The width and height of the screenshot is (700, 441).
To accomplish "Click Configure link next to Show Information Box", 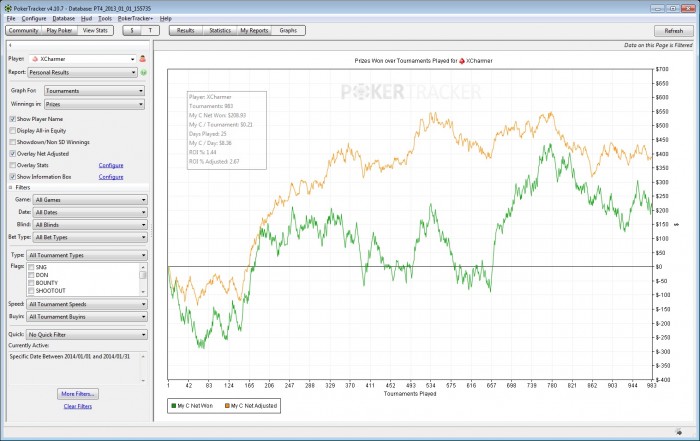I will [111, 177].
